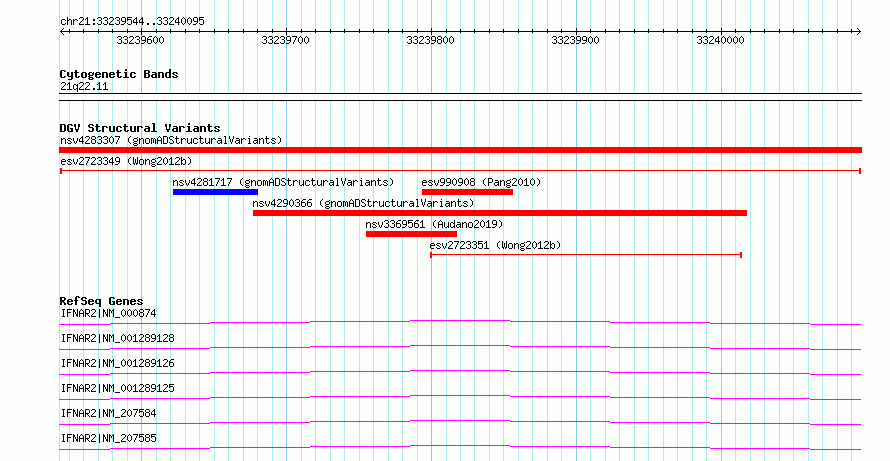Viewport: 890px width, 461px height.
Task: Click the red bar for nsv4283307
Action: (x=460, y=150)
